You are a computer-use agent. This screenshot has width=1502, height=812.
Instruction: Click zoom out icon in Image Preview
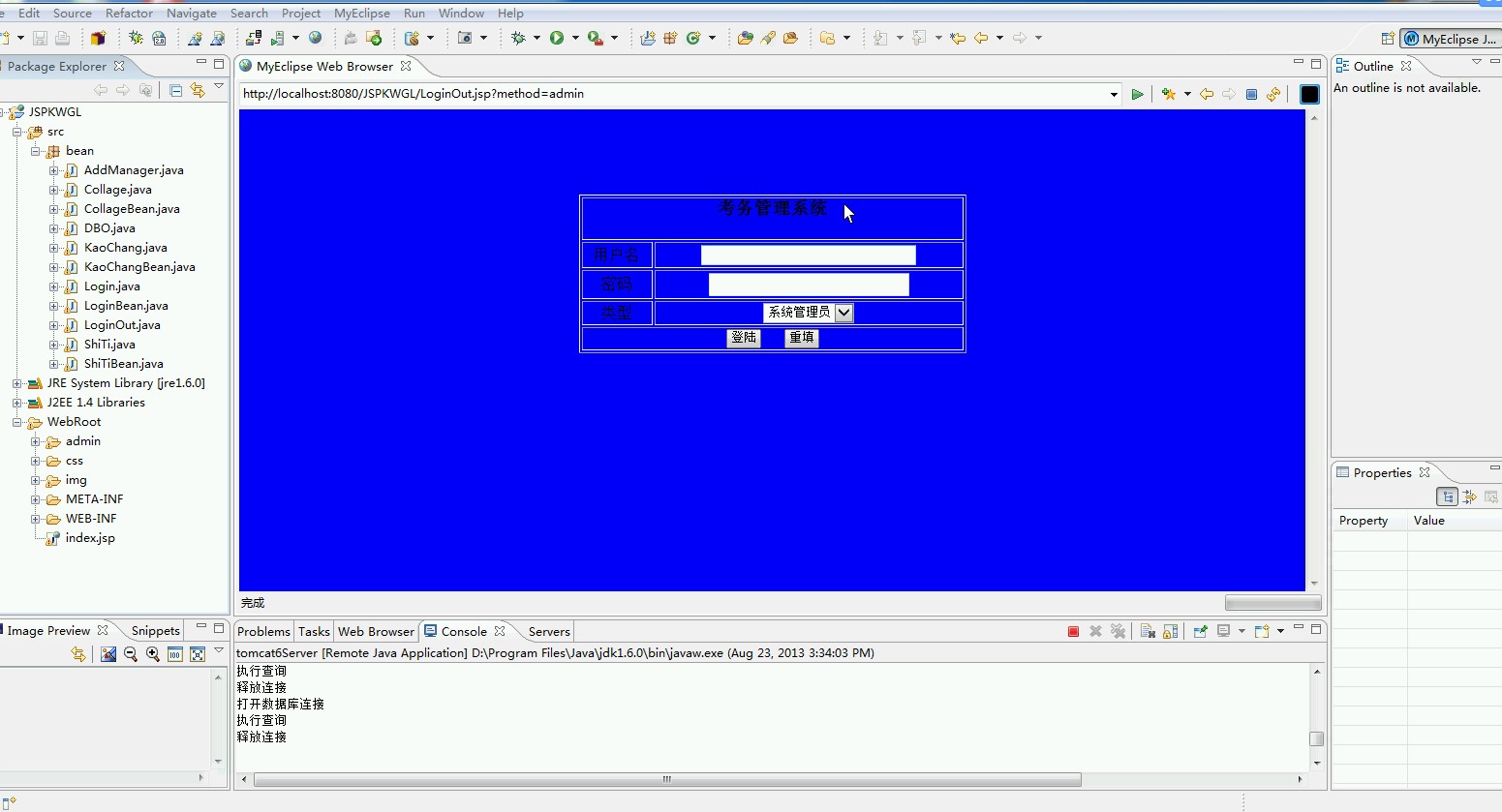coord(131,654)
